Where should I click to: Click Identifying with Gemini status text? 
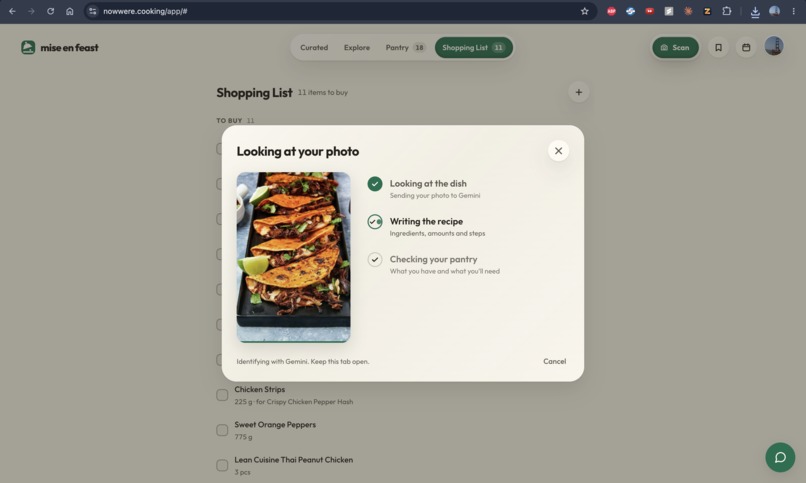(303, 362)
